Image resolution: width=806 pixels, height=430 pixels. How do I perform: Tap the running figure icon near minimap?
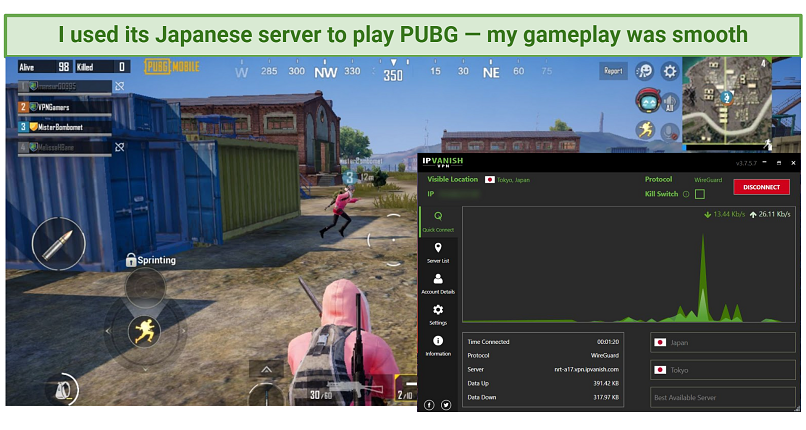[645, 130]
